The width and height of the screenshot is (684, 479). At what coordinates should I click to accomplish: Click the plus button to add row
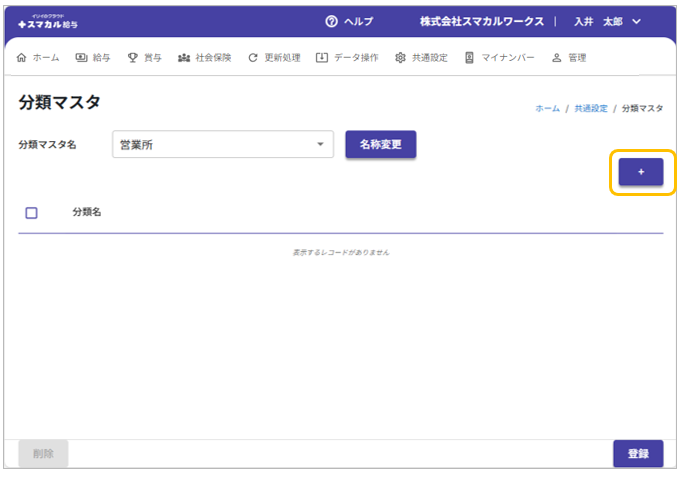[x=640, y=172]
